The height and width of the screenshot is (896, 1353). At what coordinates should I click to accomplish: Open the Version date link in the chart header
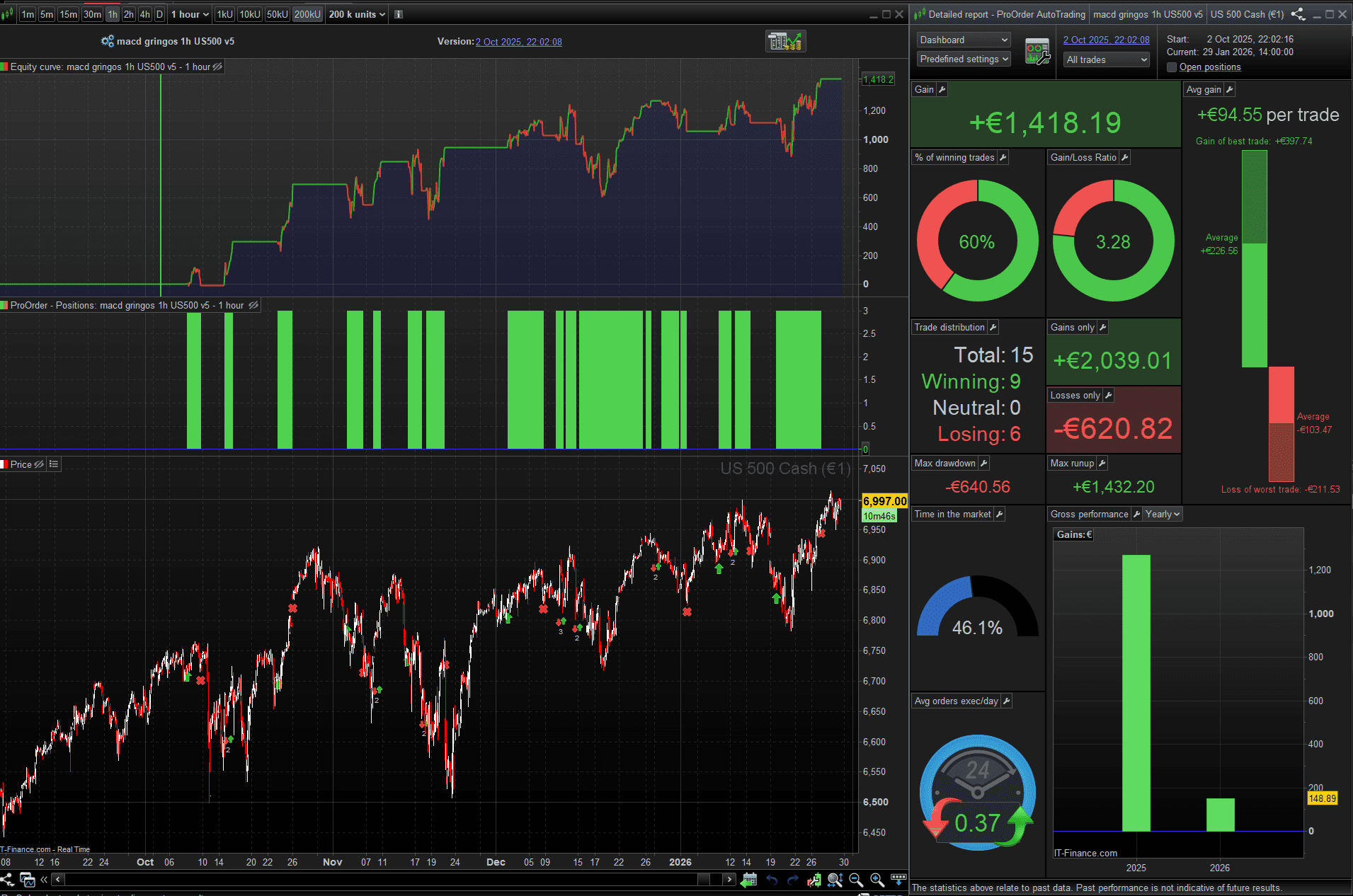click(x=519, y=42)
